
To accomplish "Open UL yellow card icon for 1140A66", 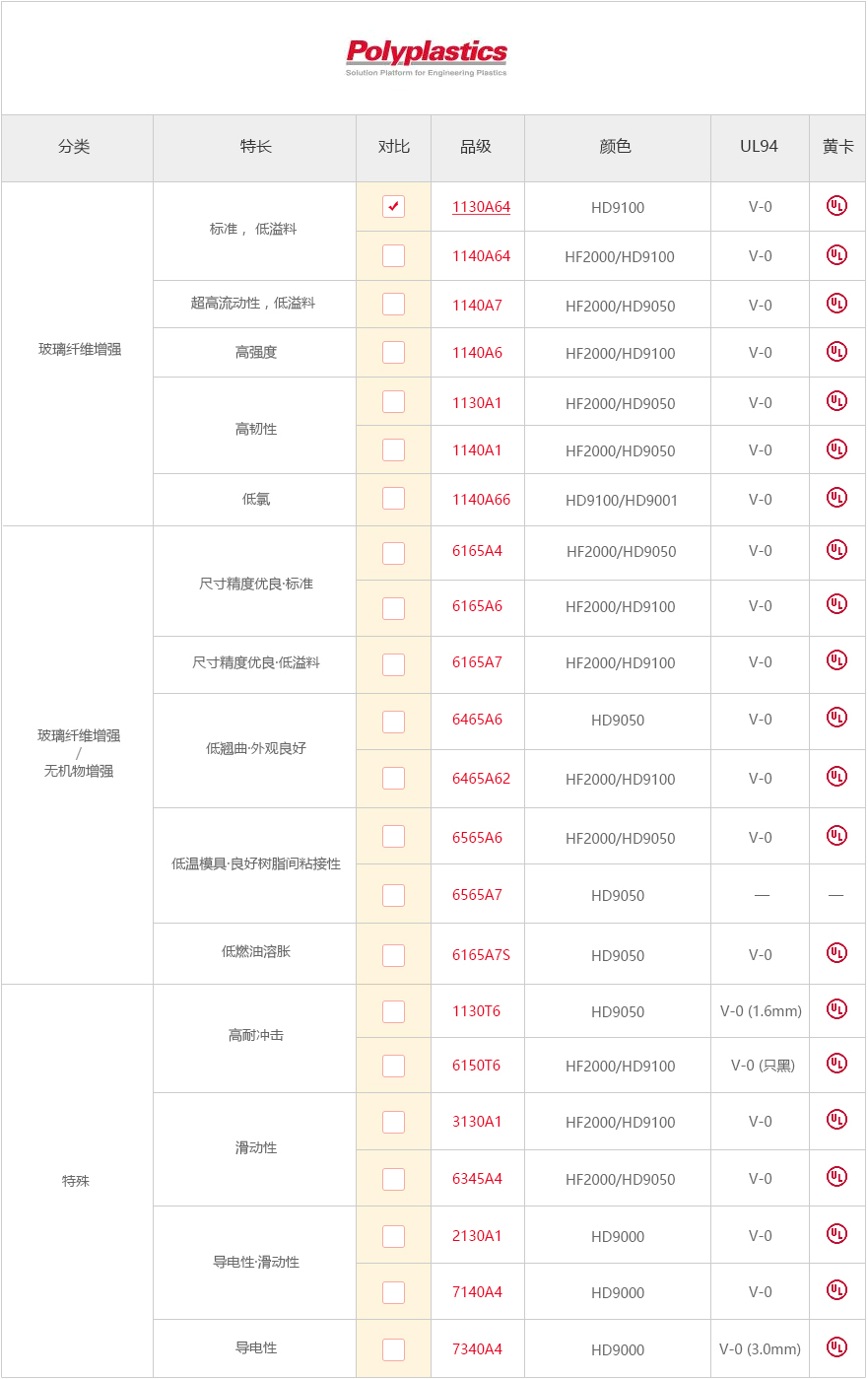I will (x=836, y=498).
